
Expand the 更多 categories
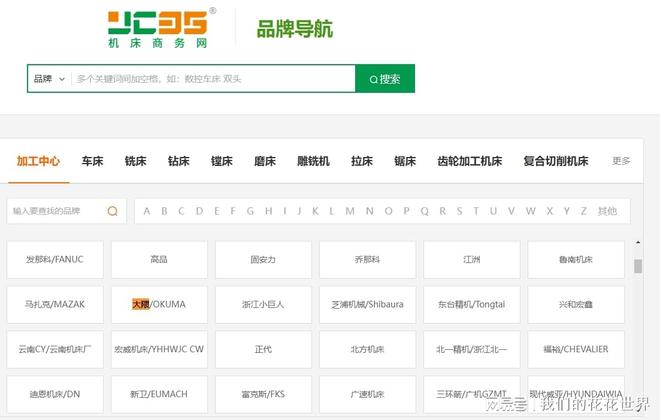[x=621, y=161]
